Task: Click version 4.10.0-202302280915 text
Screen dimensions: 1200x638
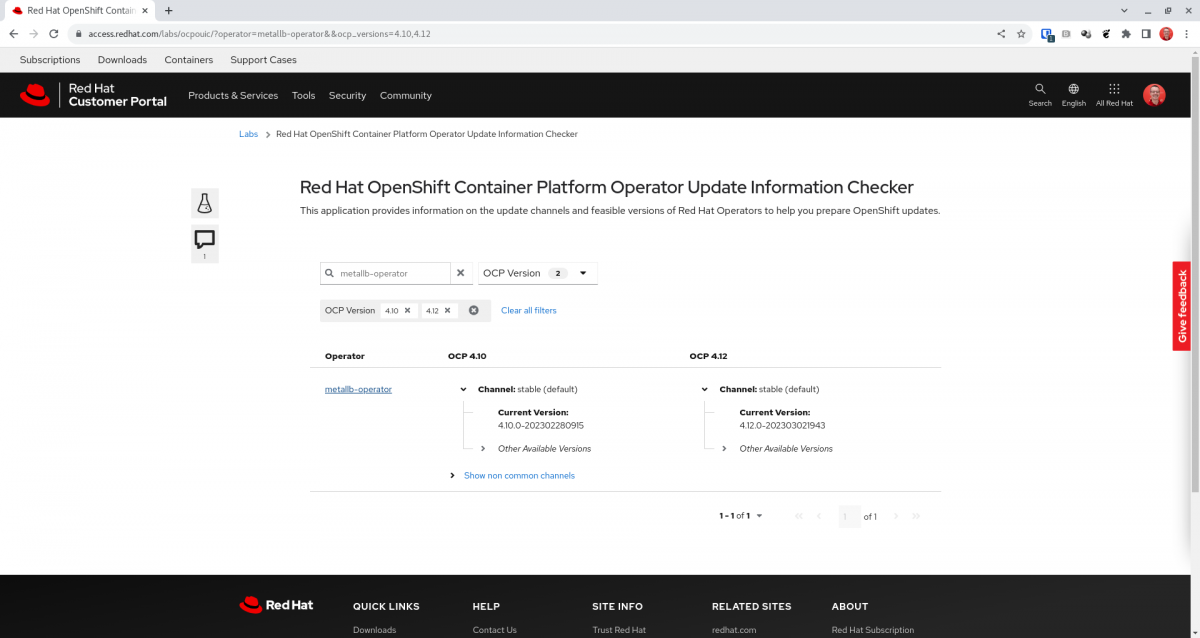Action: (x=540, y=425)
